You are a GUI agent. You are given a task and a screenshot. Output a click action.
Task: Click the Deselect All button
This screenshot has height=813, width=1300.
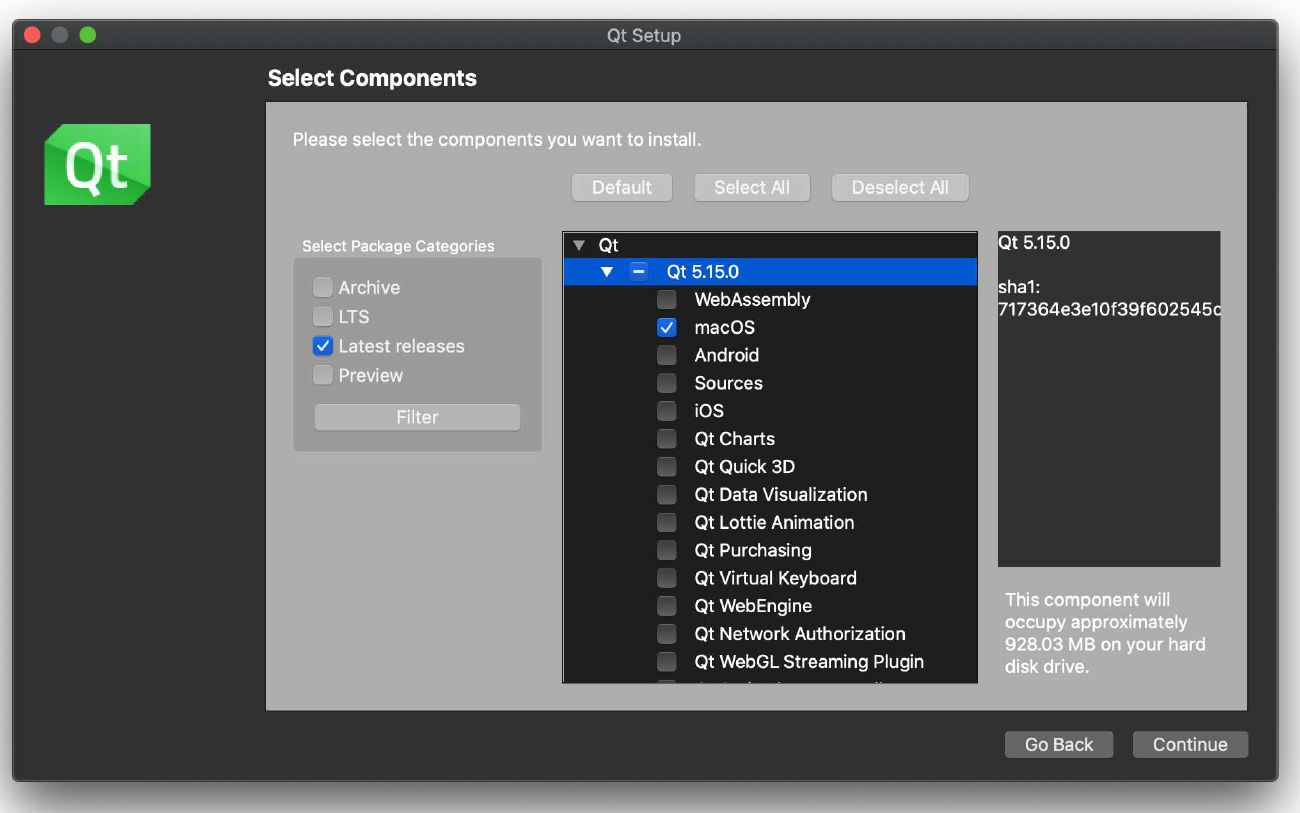(900, 188)
